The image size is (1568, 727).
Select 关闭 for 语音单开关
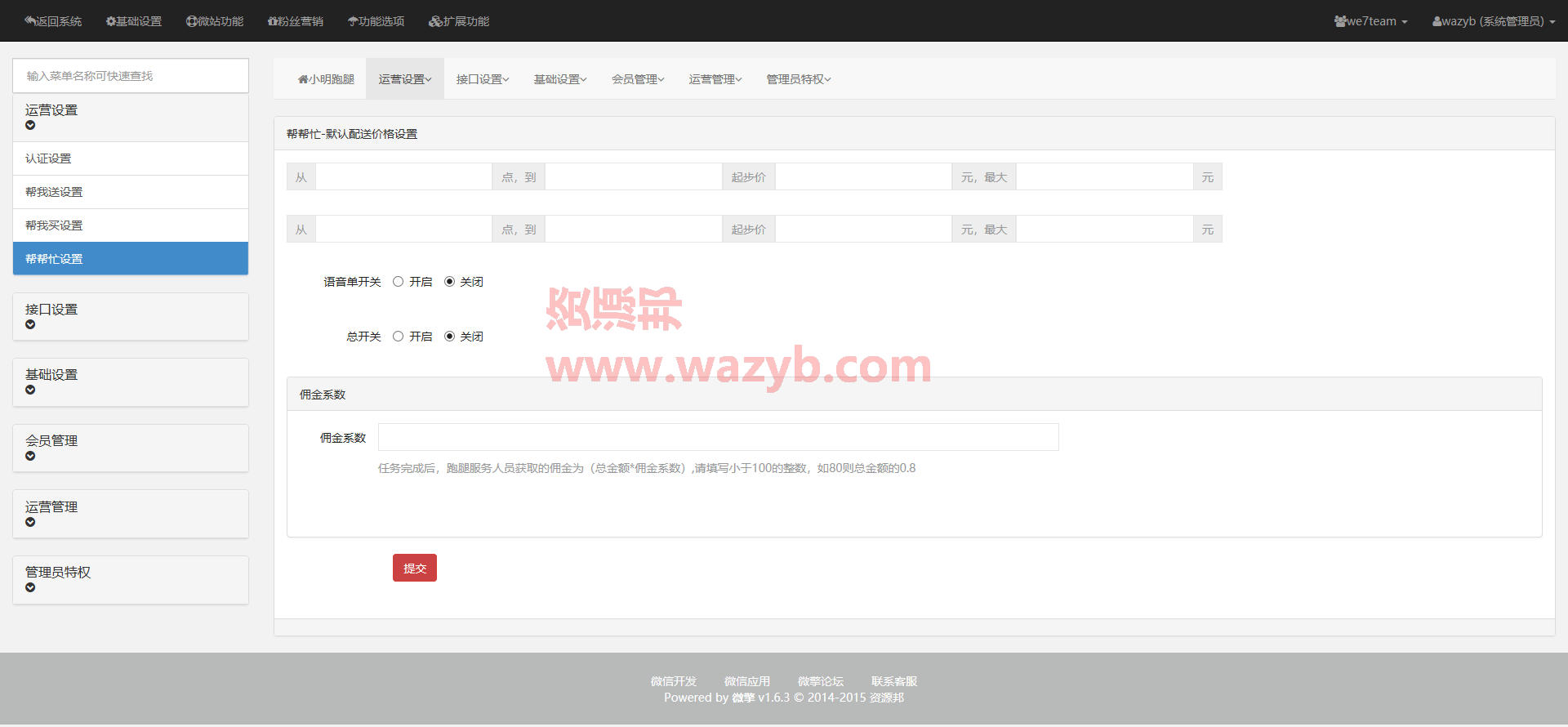point(449,281)
